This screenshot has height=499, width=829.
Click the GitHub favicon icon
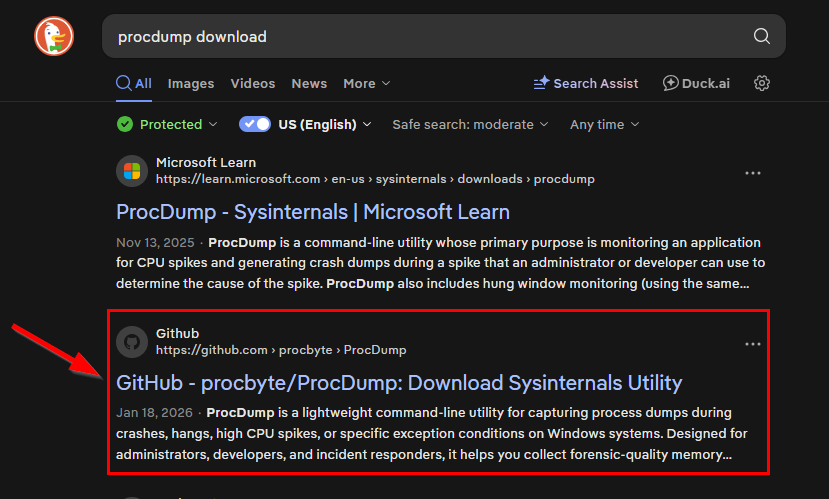[x=132, y=341]
